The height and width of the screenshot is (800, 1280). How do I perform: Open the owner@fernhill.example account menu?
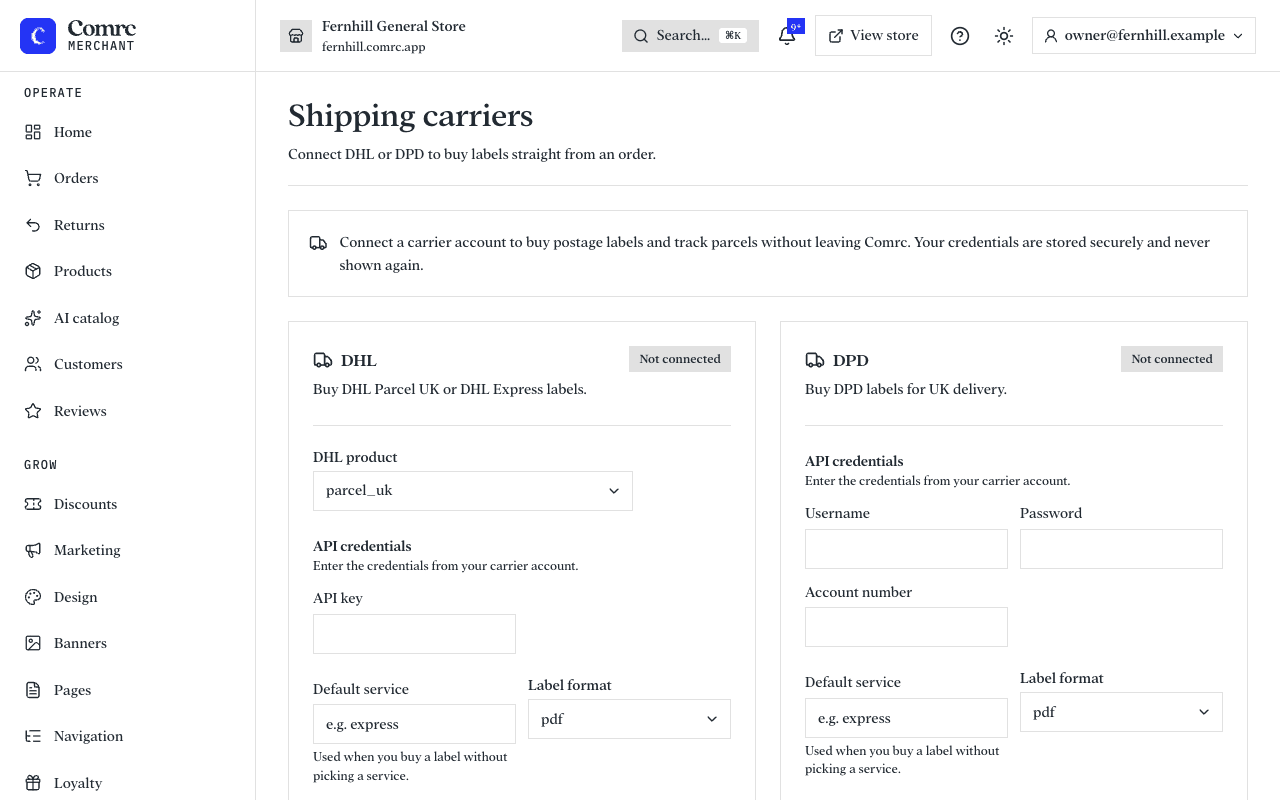pyautogui.click(x=1144, y=36)
